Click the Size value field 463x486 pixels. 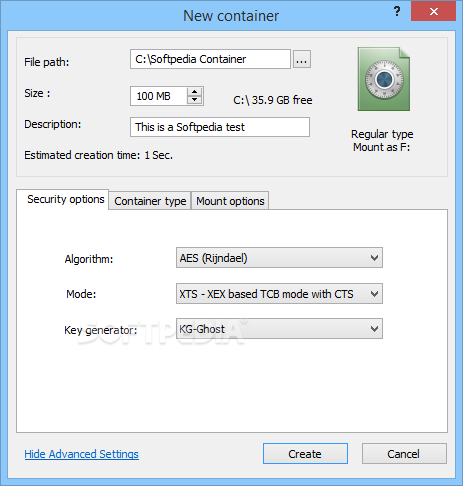click(158, 96)
